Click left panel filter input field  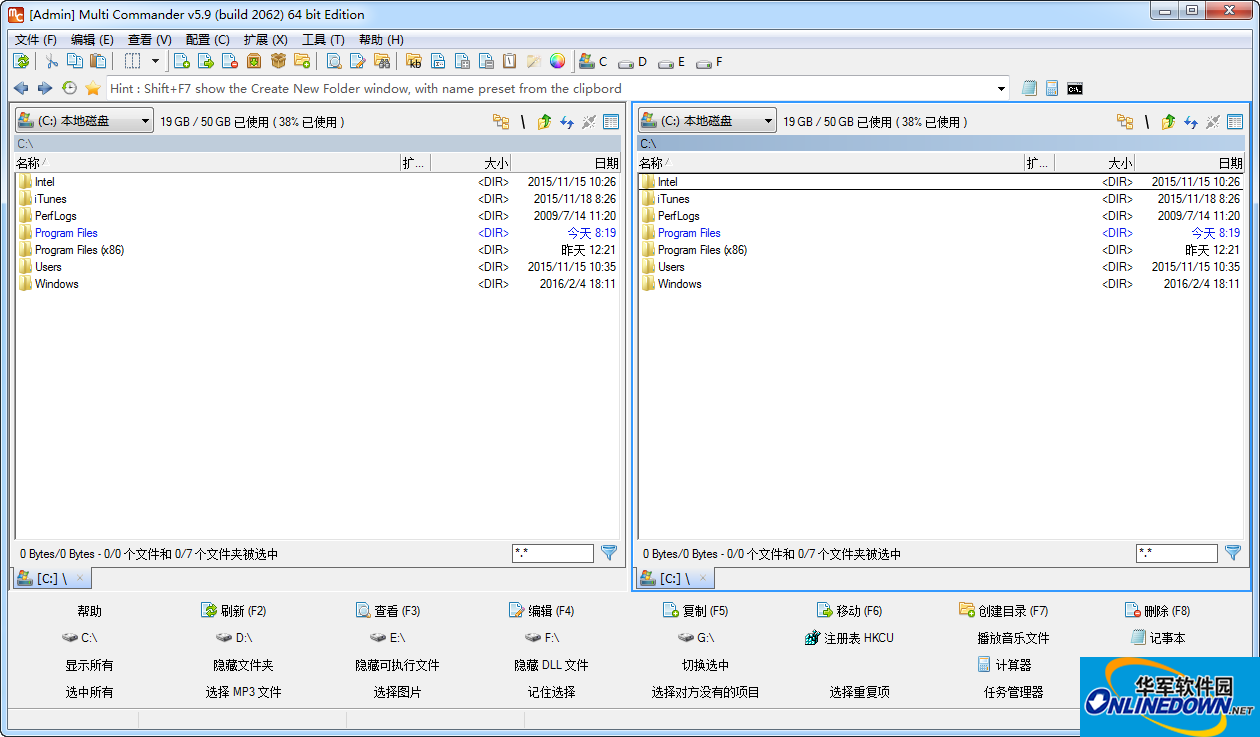(553, 553)
